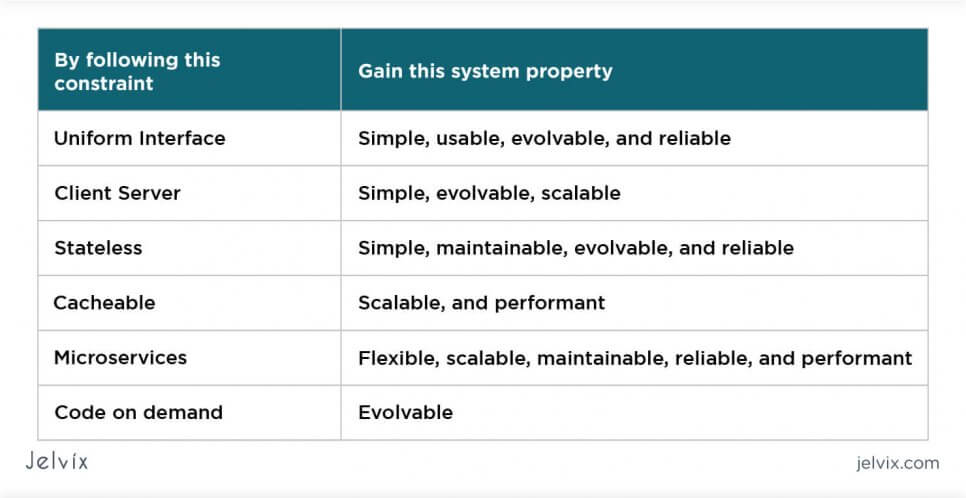Select the 'By following this constraint' header

click(189, 70)
